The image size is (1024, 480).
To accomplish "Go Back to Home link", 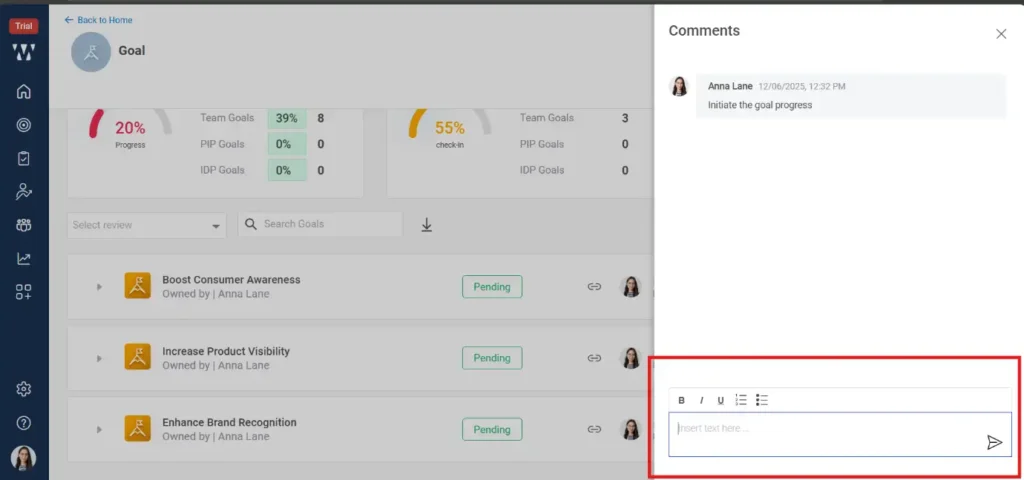I will tap(98, 20).
